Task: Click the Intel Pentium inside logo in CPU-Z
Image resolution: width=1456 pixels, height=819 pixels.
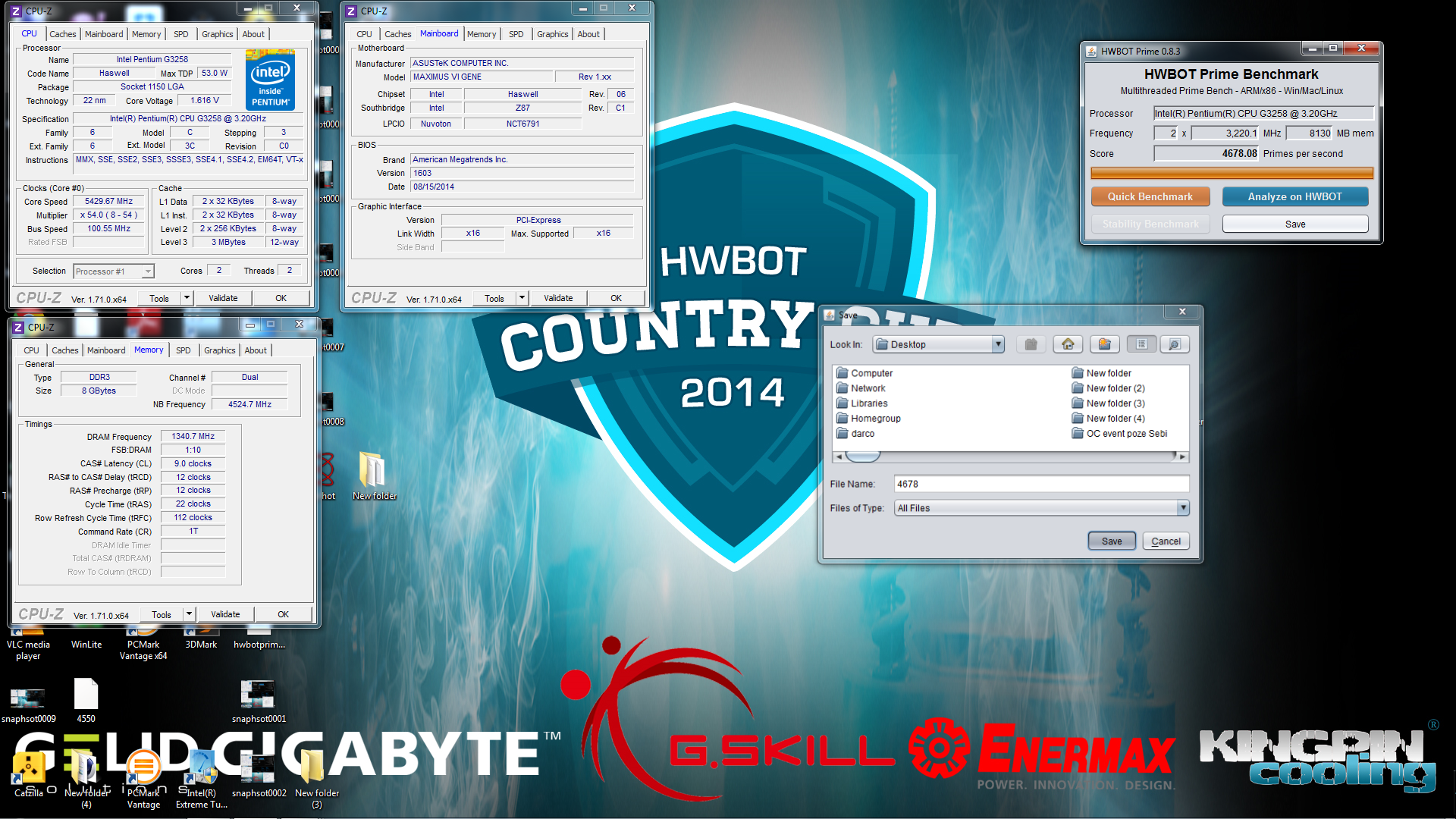Action: (x=271, y=80)
